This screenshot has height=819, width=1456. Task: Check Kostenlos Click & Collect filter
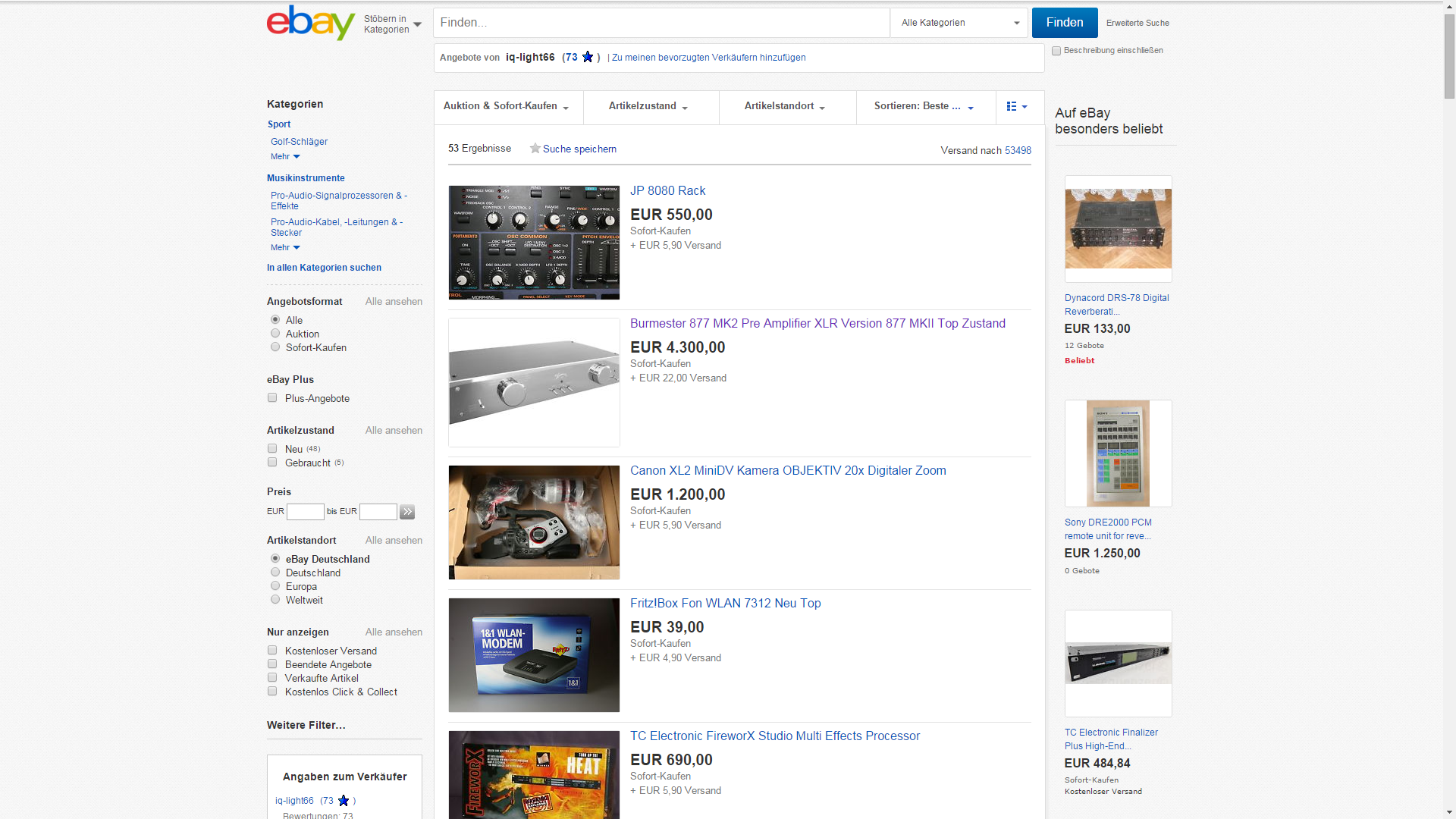pyautogui.click(x=272, y=692)
